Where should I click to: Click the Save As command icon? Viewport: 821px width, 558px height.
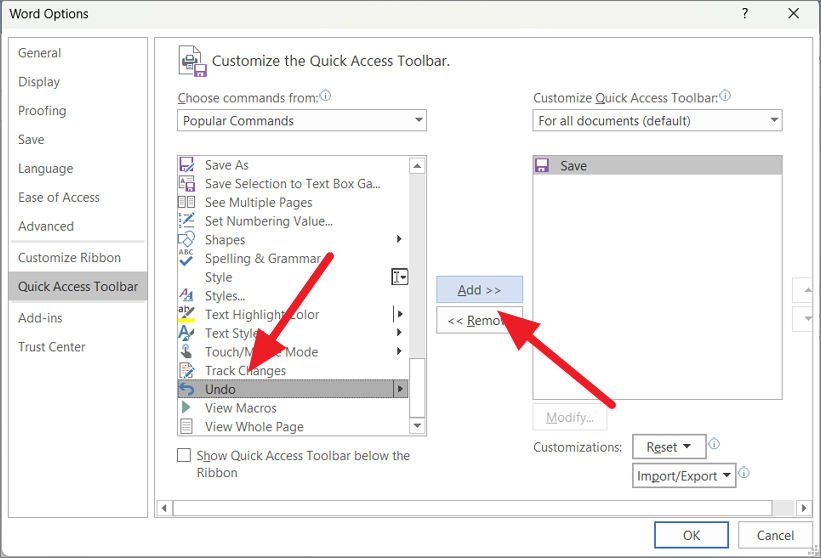186,165
